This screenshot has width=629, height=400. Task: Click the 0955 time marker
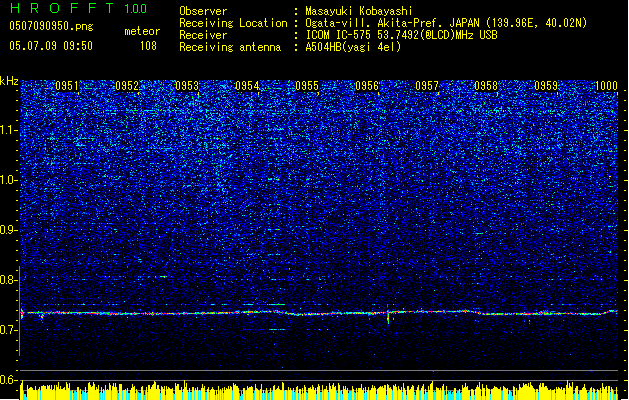[x=307, y=86]
